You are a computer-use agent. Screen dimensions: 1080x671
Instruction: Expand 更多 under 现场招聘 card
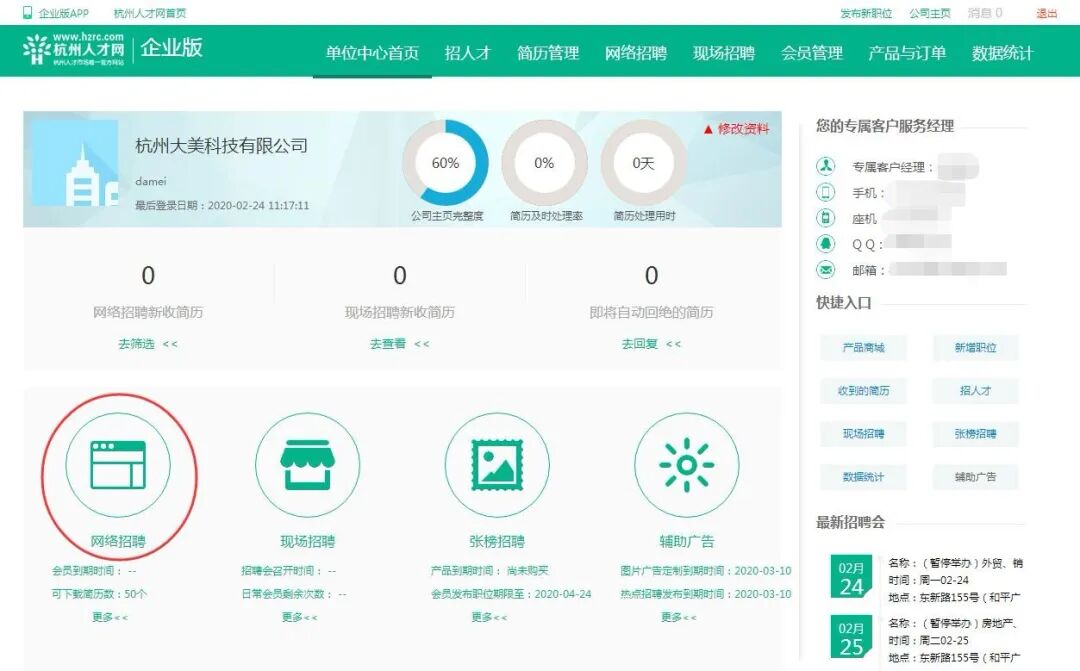(x=300, y=617)
